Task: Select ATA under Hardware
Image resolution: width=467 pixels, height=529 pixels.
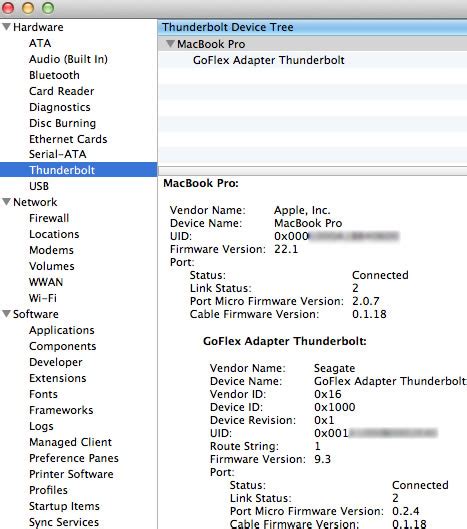Action: (x=40, y=43)
